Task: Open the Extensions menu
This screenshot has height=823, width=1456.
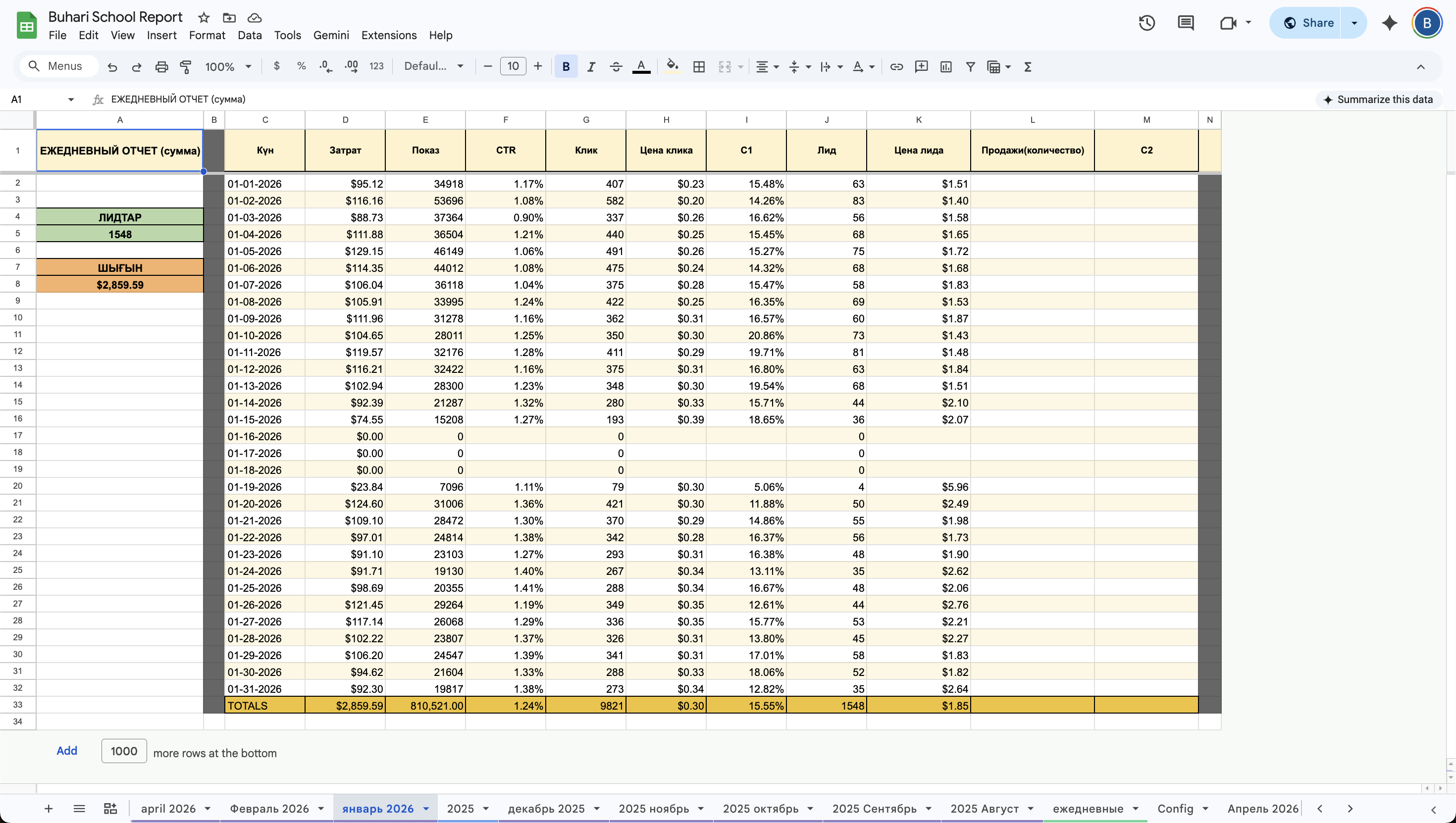Action: point(389,35)
